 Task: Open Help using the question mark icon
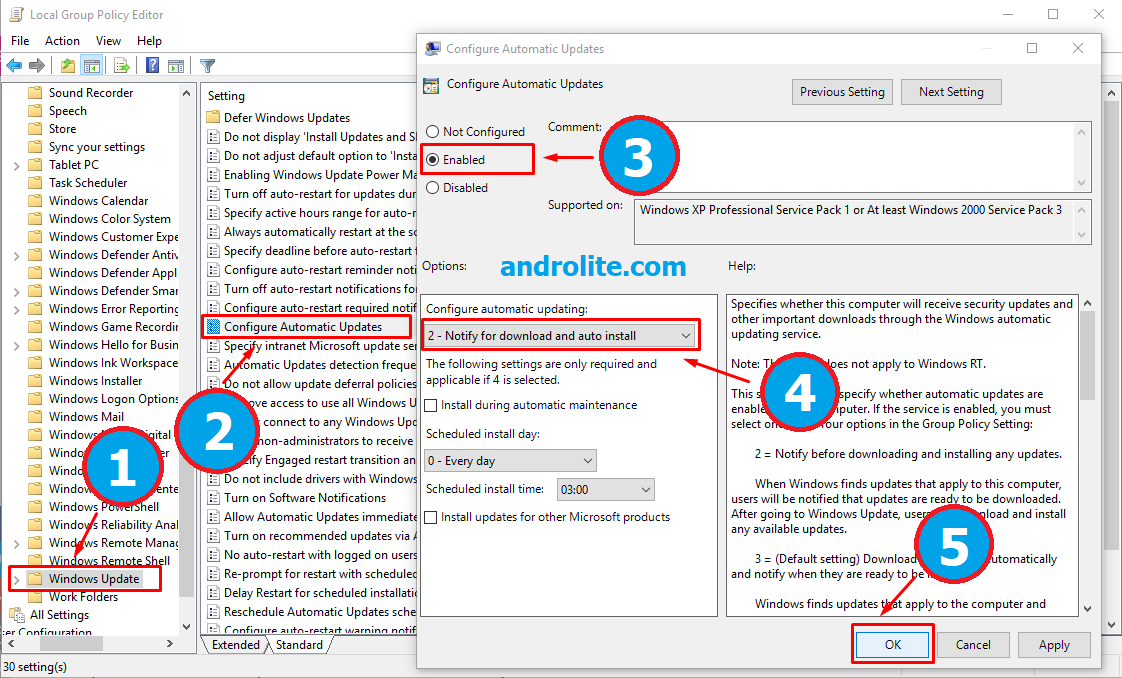(150, 65)
